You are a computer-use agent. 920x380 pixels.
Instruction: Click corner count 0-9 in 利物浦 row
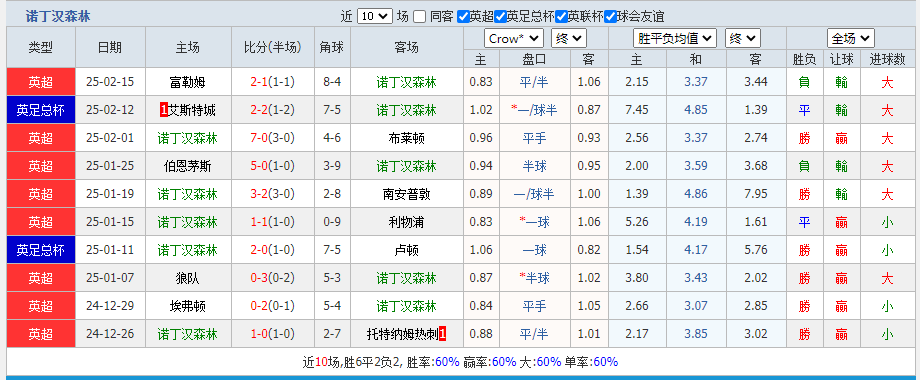(332, 222)
